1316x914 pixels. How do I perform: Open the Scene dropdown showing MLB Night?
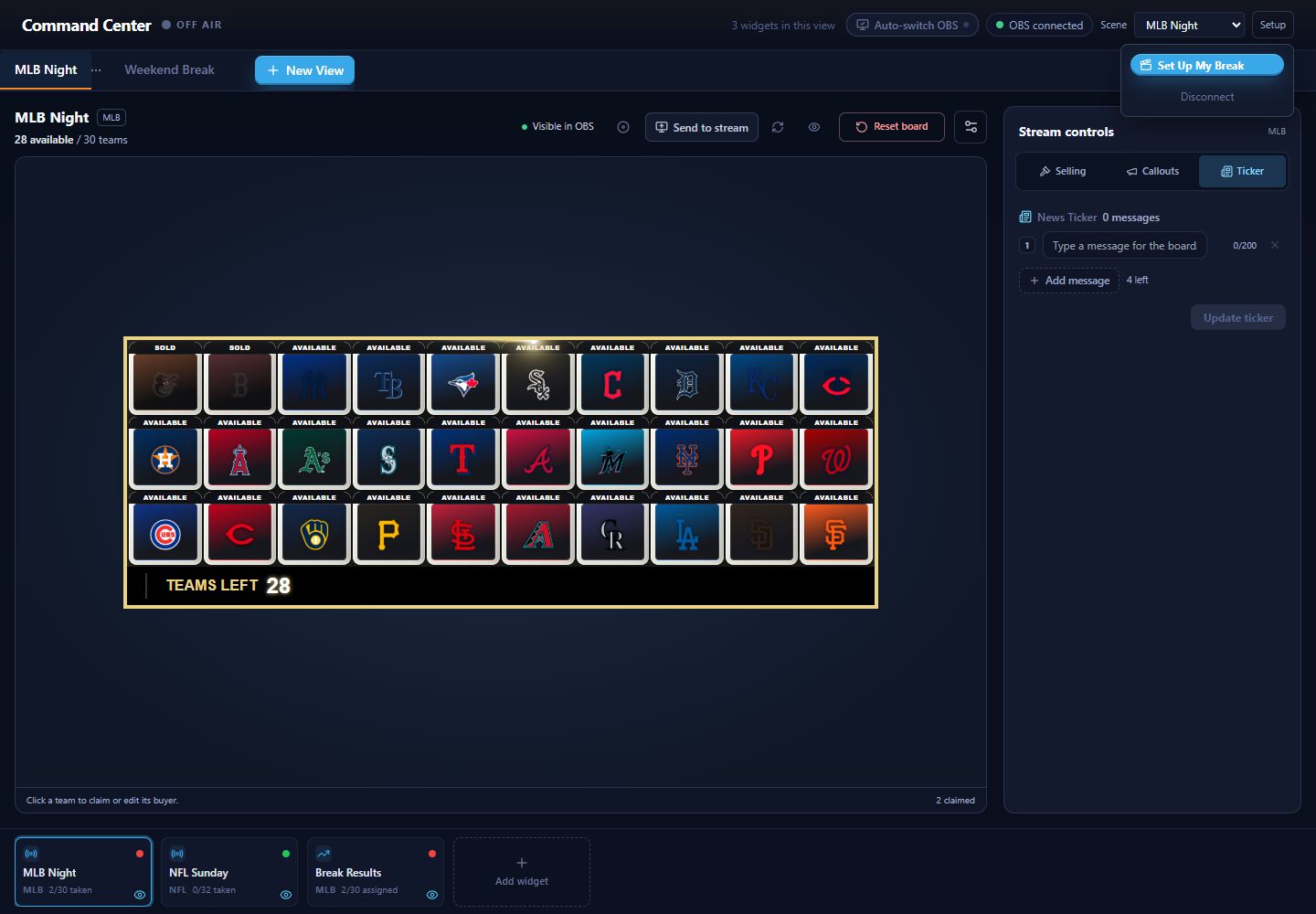pyautogui.click(x=1189, y=25)
